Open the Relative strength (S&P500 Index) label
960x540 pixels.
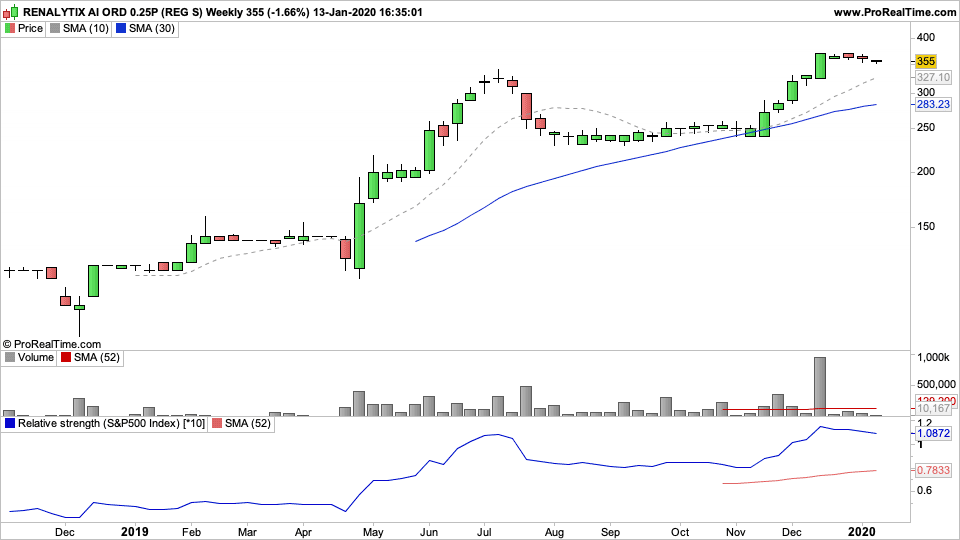[111, 423]
